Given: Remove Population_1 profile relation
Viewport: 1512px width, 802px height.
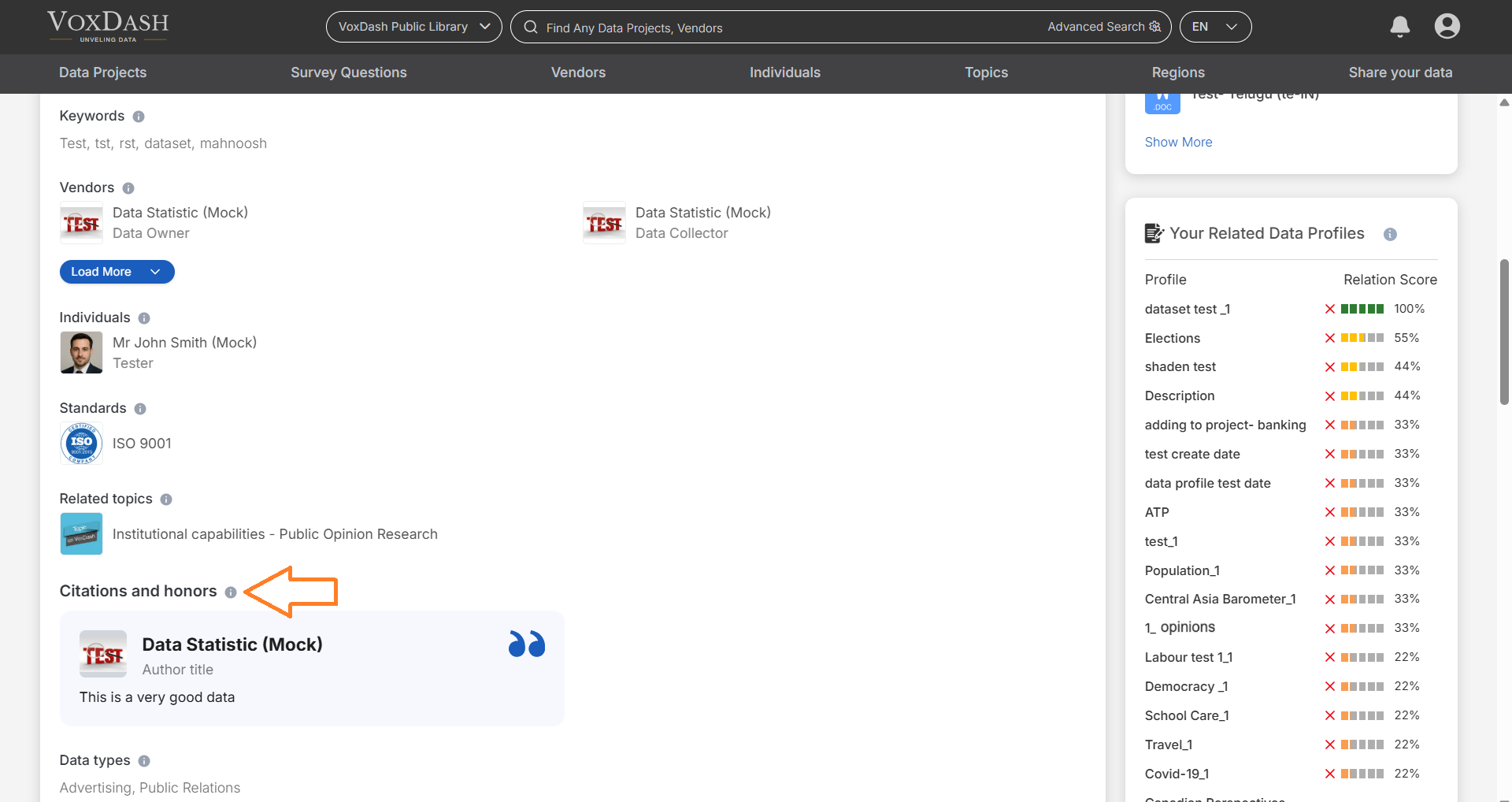Looking at the screenshot, I should coord(1330,570).
